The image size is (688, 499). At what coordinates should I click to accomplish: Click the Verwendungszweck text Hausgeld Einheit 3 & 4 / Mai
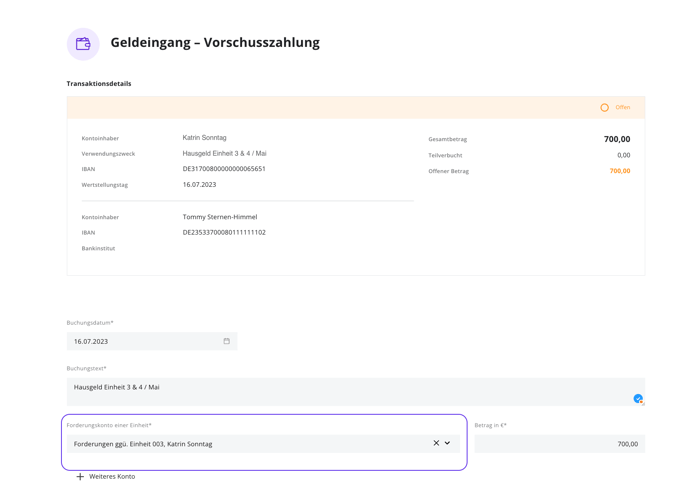224,153
